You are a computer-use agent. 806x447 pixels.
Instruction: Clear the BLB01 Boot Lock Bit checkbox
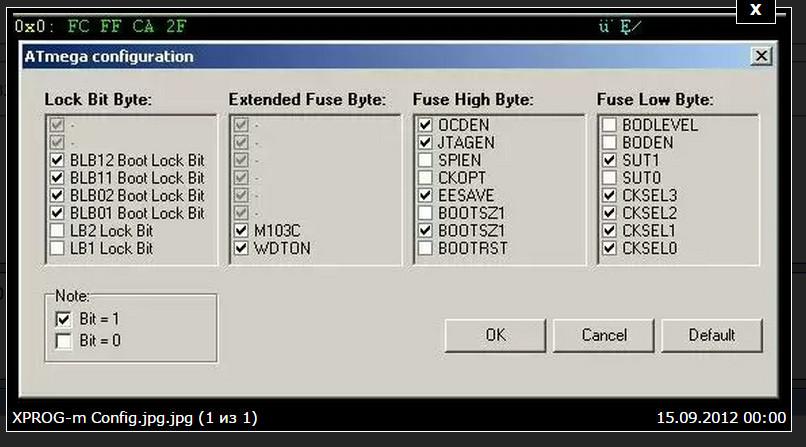click(57, 213)
